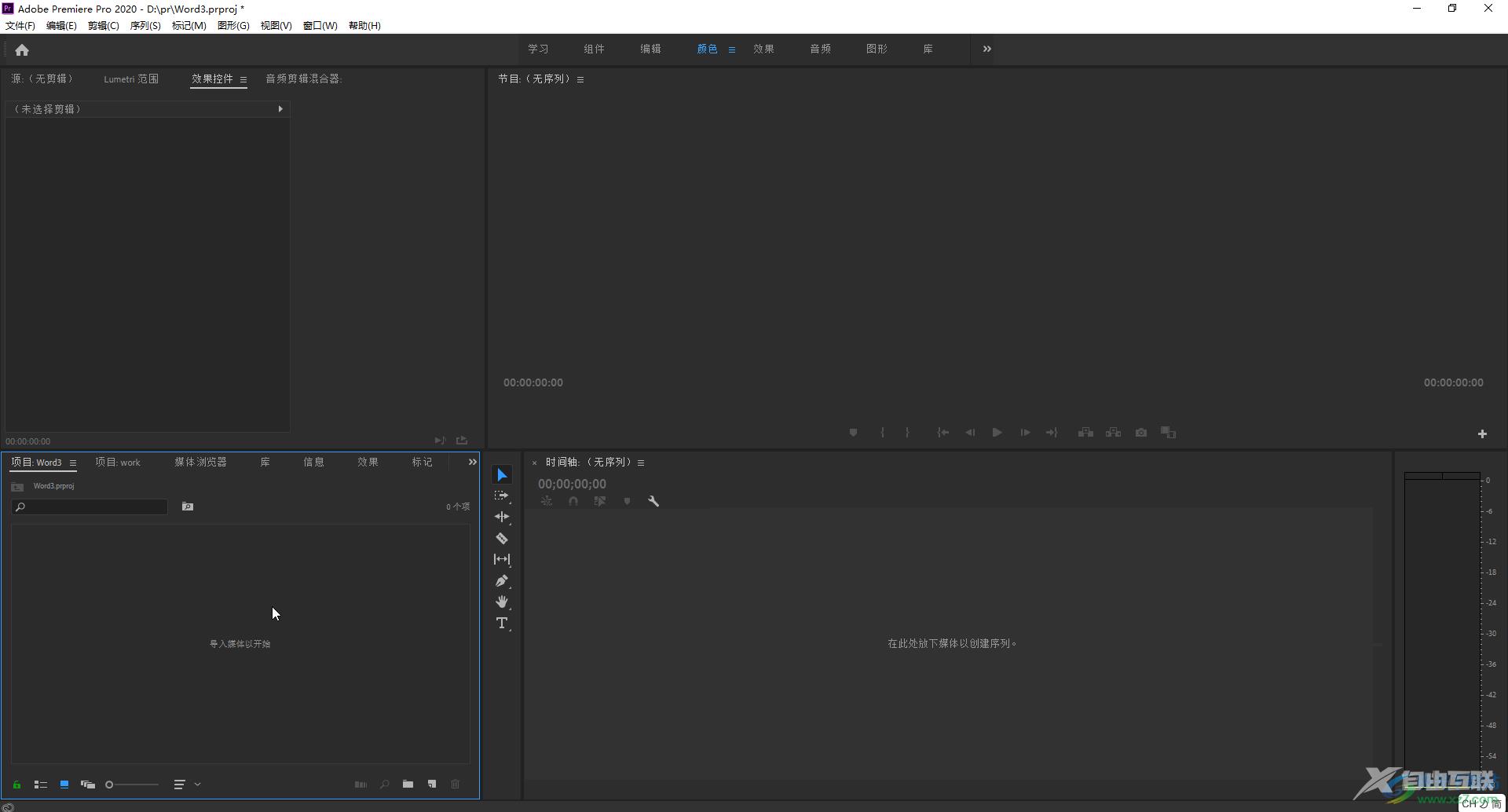
Task: Open the Color workspace menu
Action: pos(732,49)
